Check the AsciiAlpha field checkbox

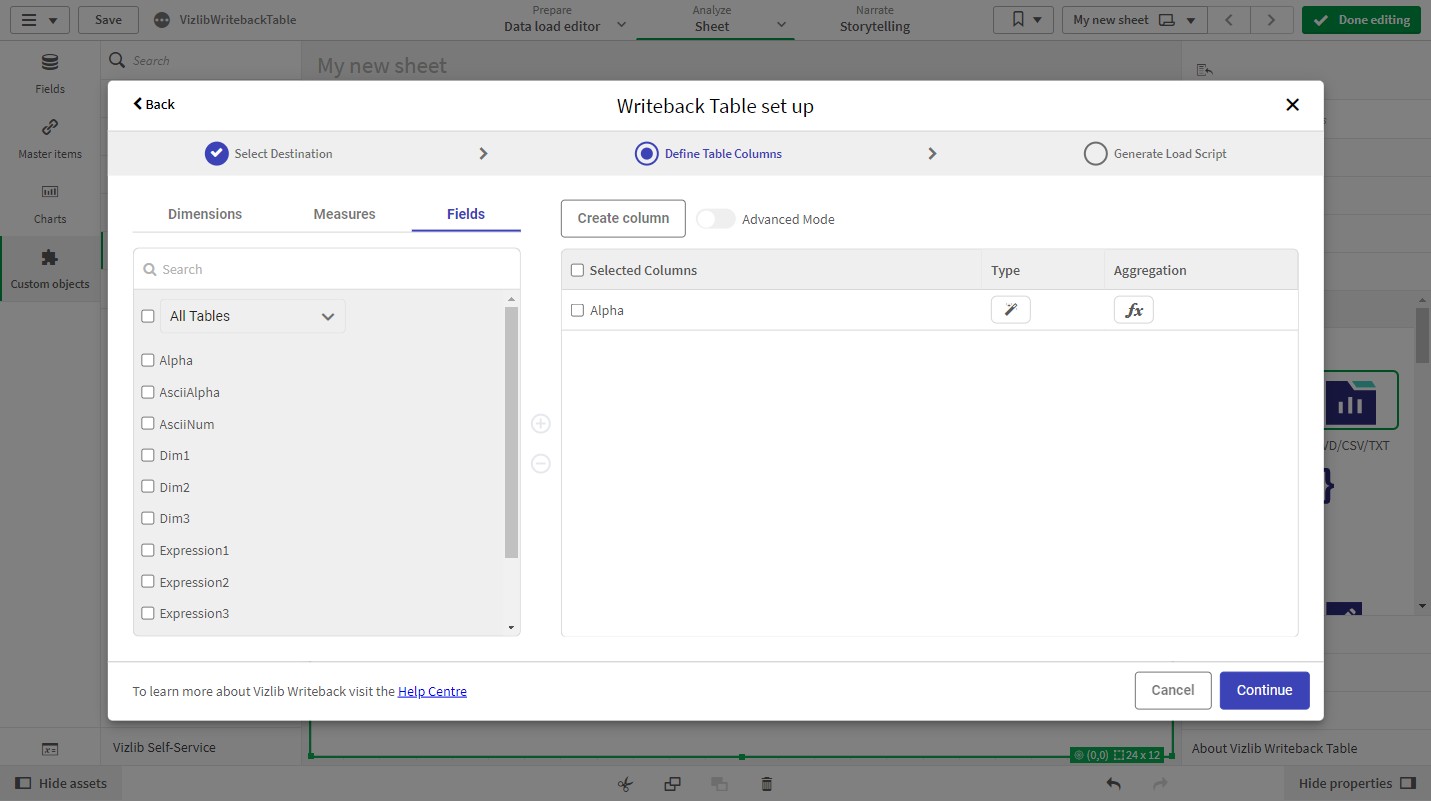pyautogui.click(x=148, y=392)
